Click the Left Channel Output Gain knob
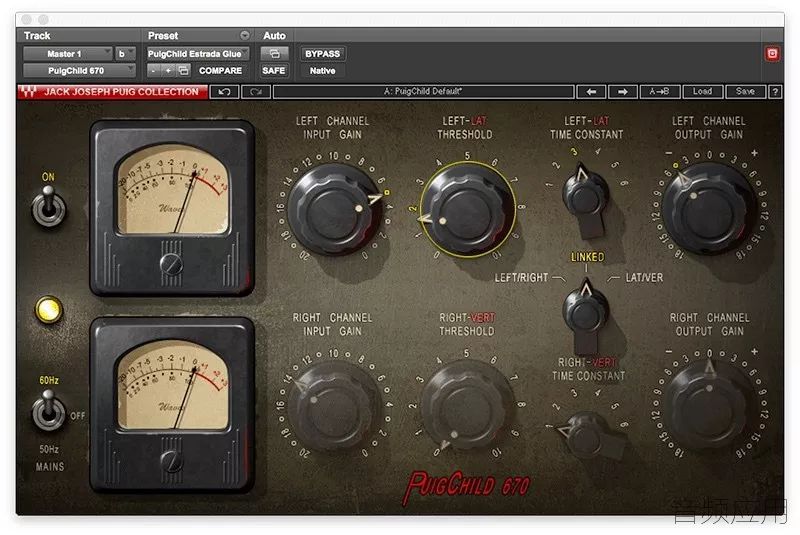The width and height of the screenshot is (800, 535). tap(709, 209)
